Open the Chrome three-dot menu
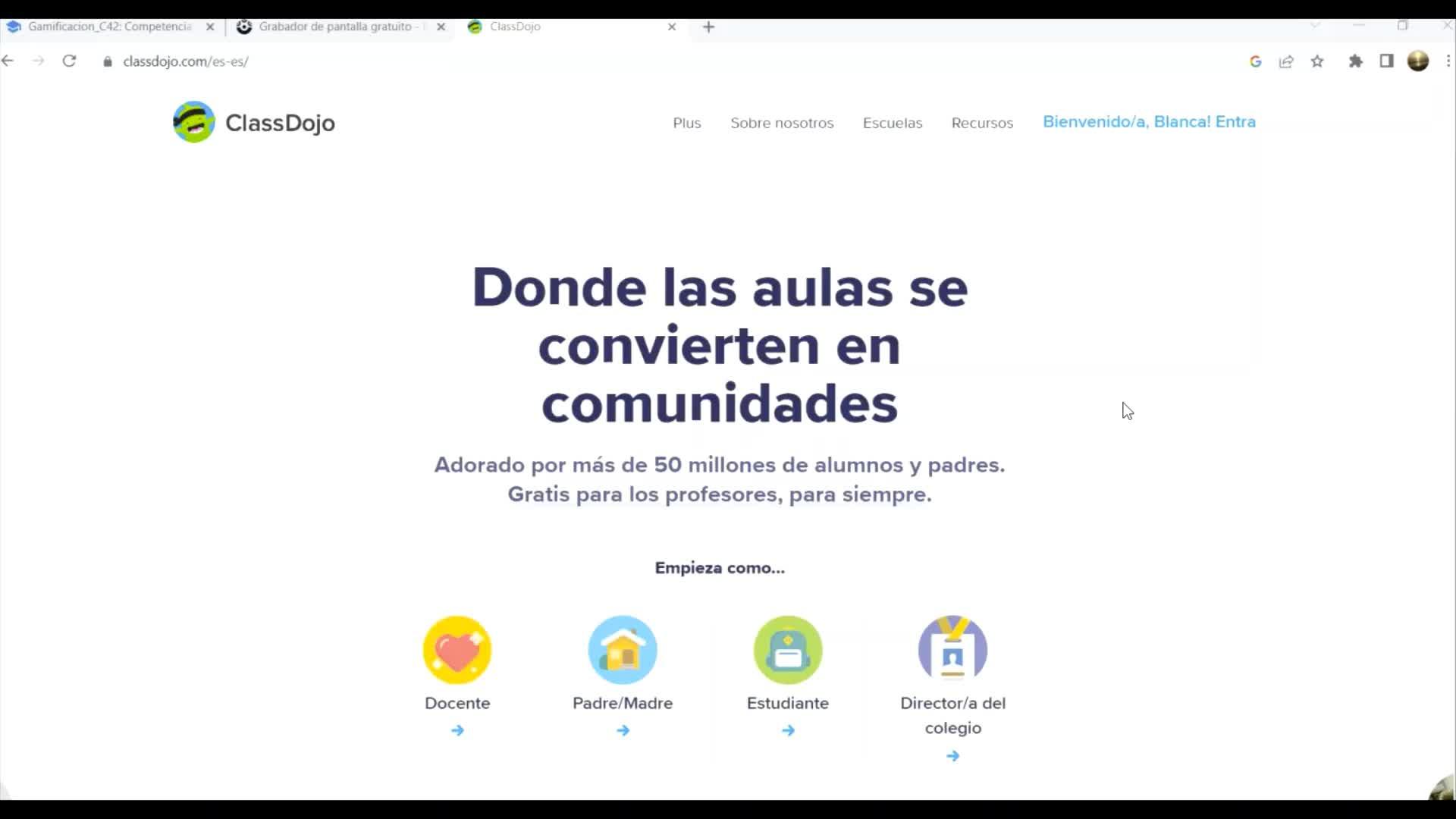Viewport: 1456px width, 819px height. click(1448, 61)
